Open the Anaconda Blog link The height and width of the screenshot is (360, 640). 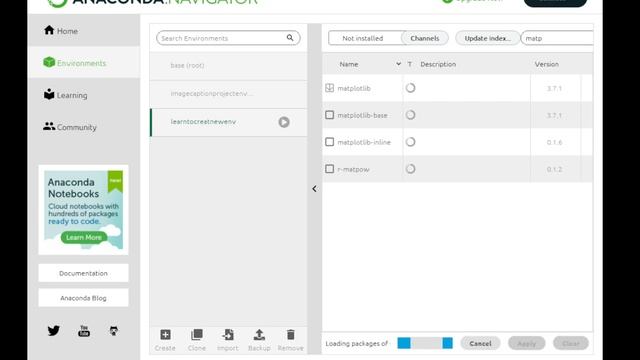(x=83, y=298)
